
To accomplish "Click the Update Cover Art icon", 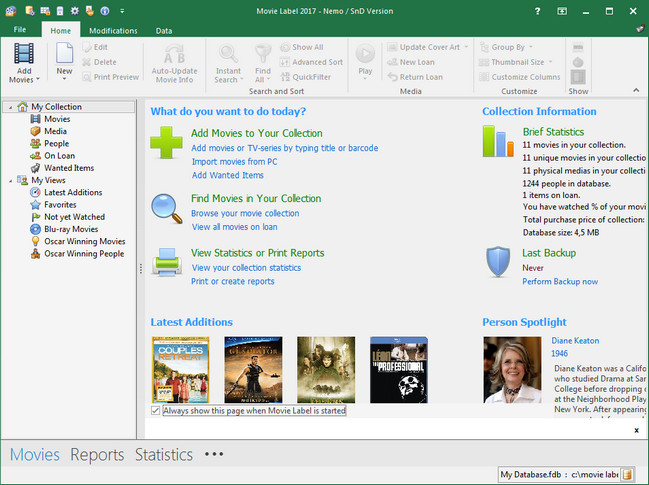I will (392, 47).
